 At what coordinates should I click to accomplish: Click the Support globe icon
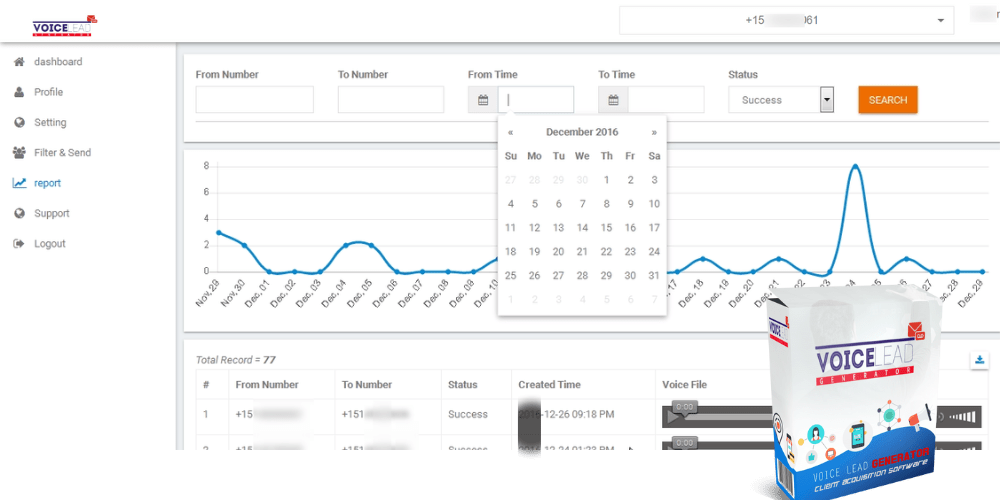point(19,213)
